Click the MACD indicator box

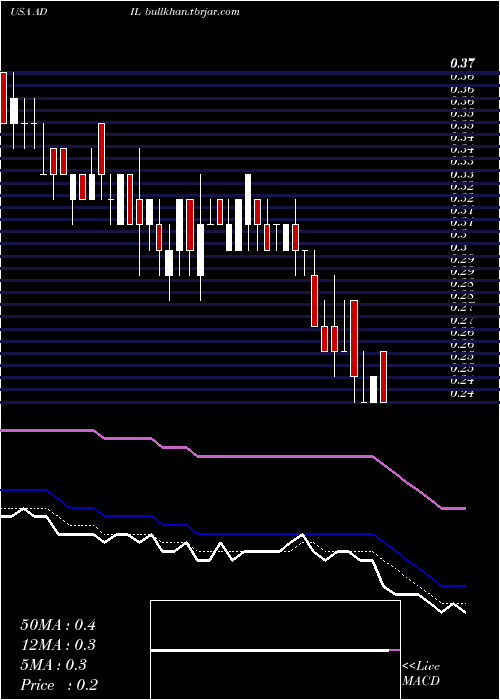pyautogui.click(x=275, y=650)
